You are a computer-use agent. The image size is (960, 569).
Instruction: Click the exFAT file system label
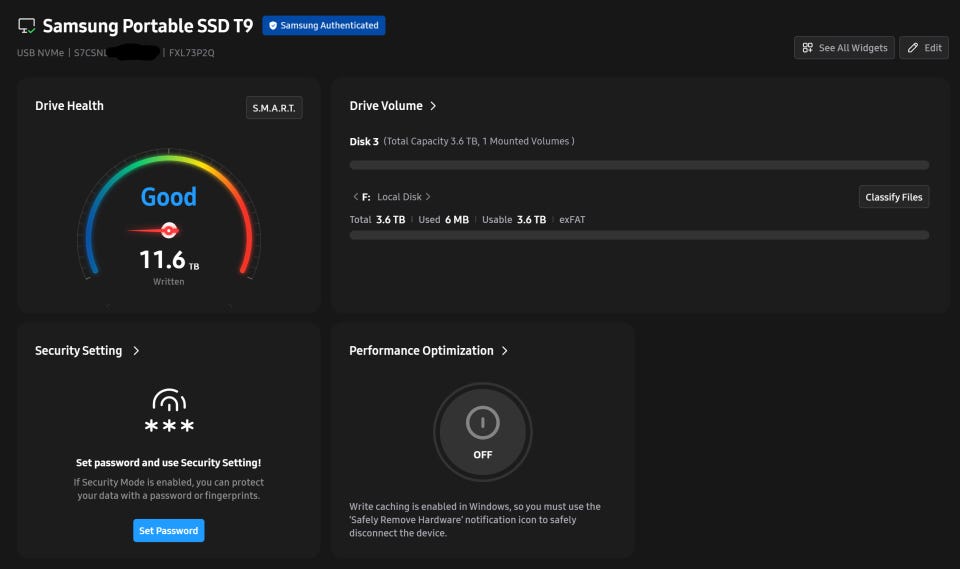coord(572,219)
